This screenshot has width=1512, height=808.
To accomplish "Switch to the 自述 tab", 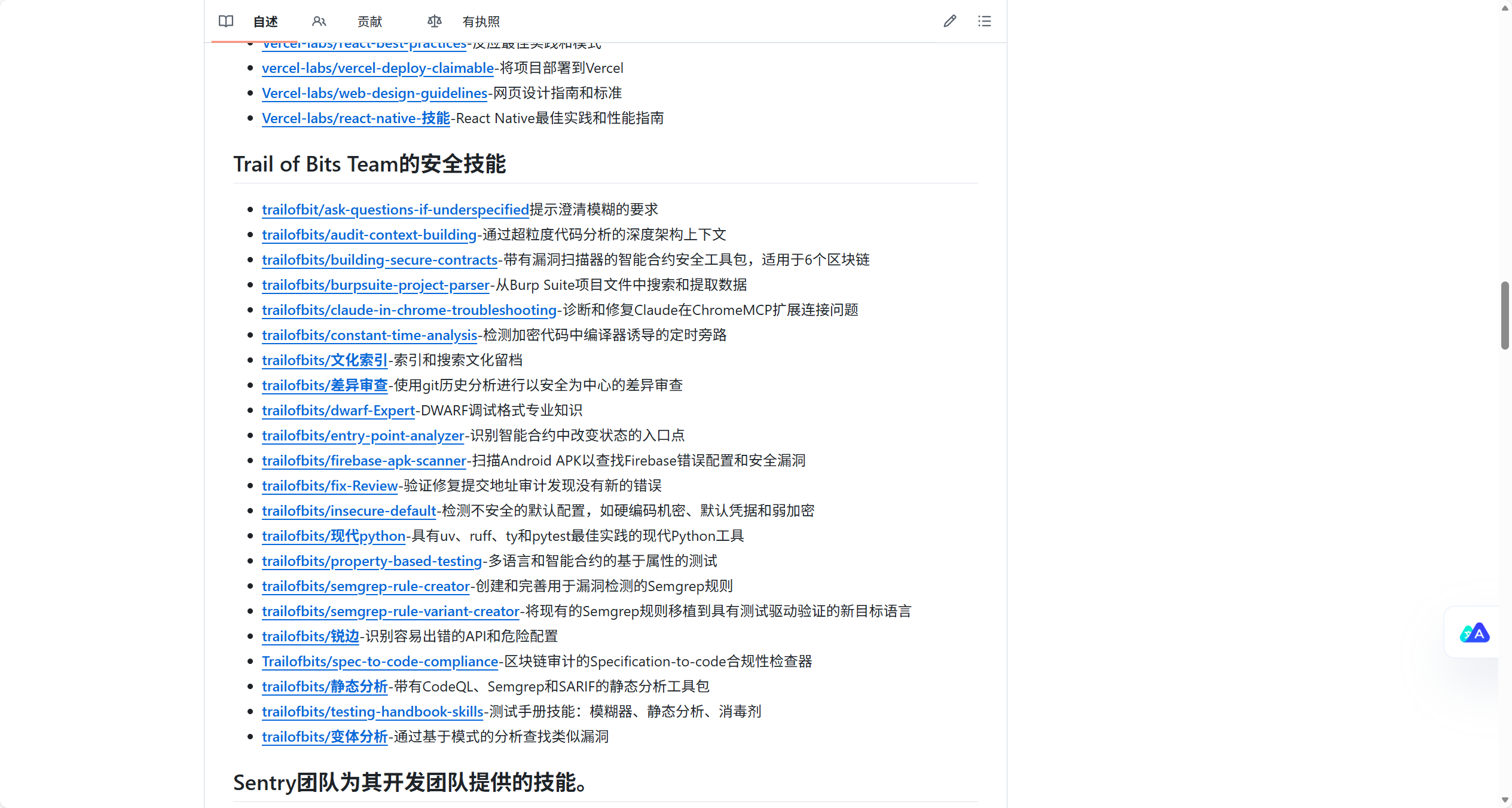I will point(265,22).
